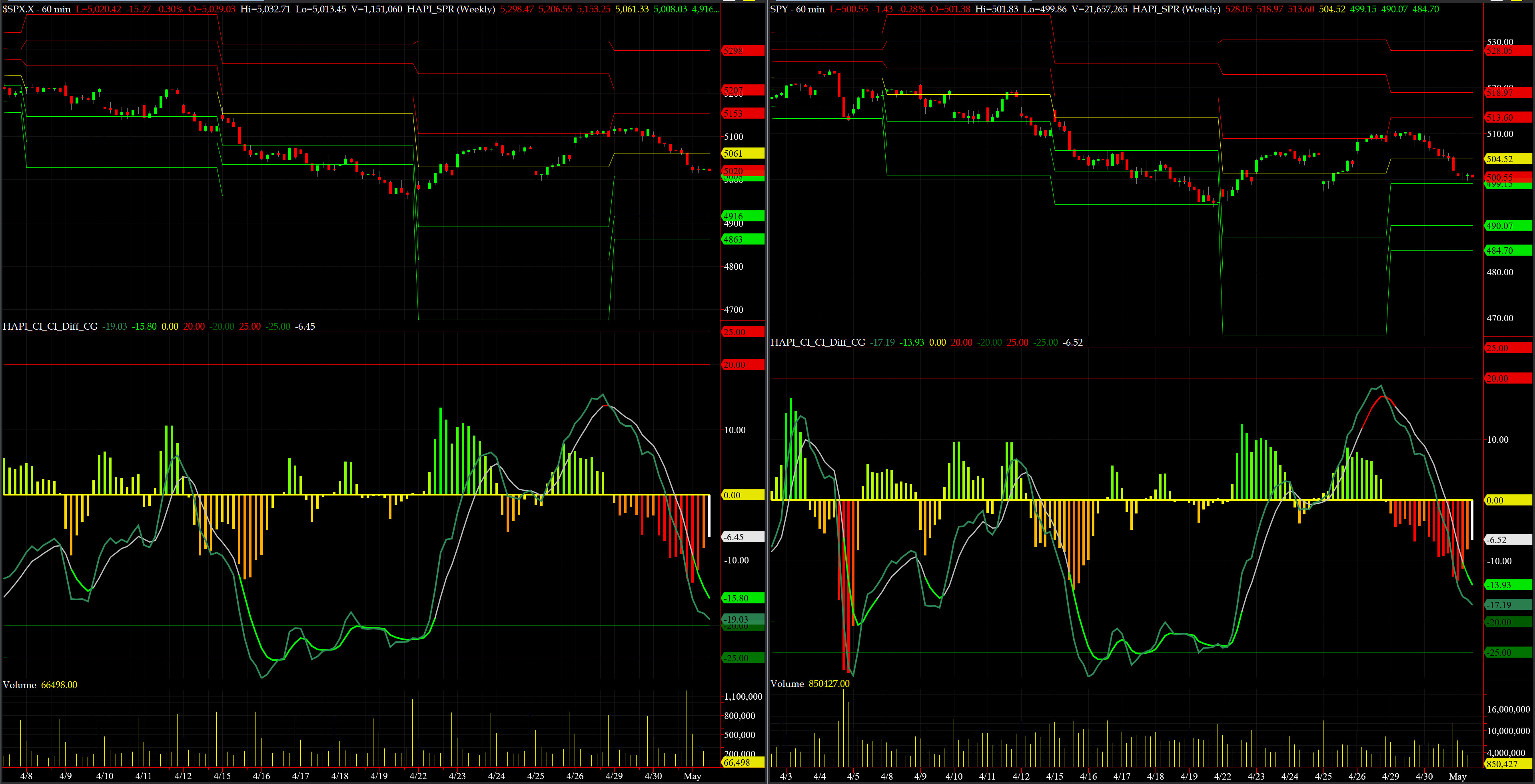Click the 4/22 date on SPX time axis
1535x784 pixels.
click(x=418, y=776)
